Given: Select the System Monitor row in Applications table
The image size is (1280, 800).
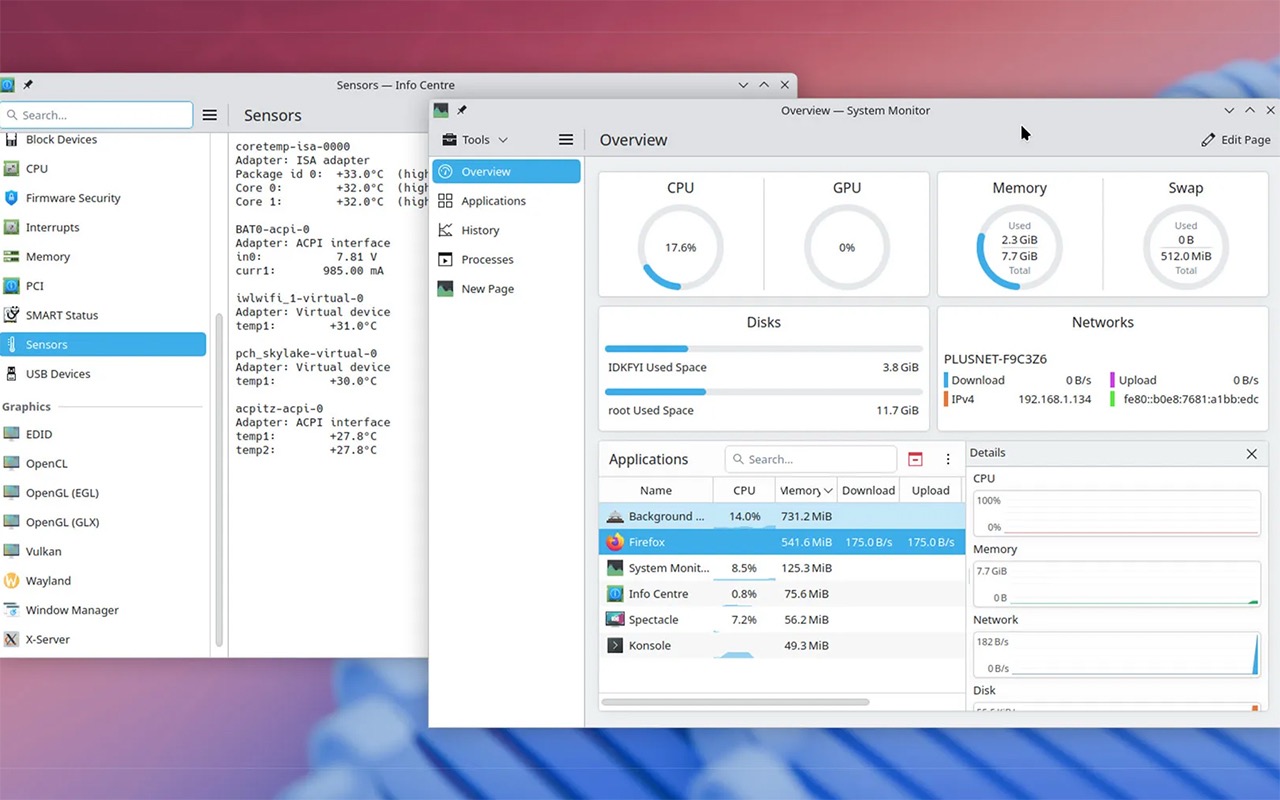Looking at the screenshot, I should 782,568.
